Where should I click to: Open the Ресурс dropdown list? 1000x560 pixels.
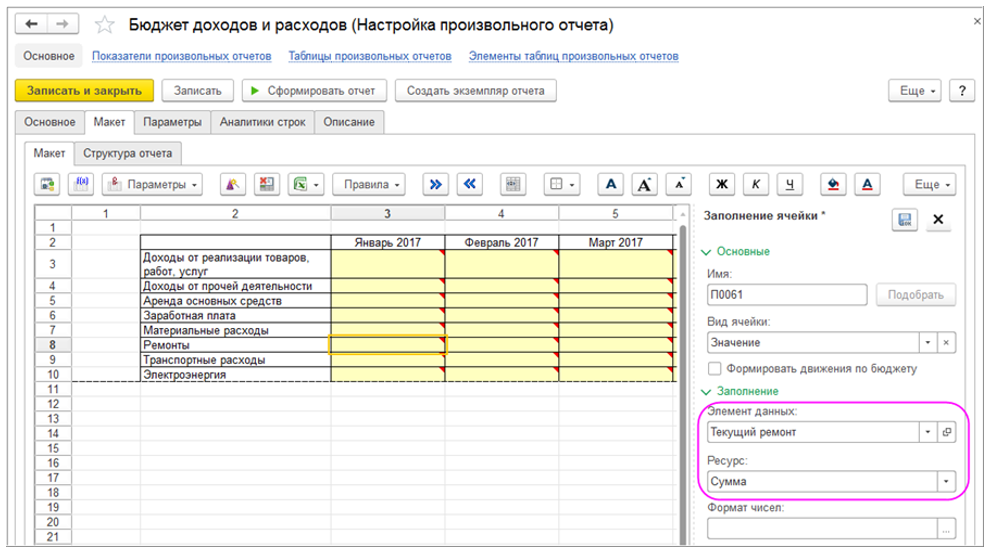[x=946, y=482]
